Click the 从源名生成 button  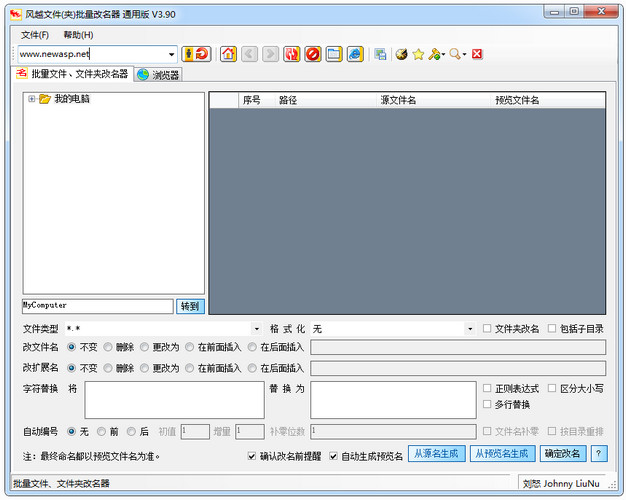(x=437, y=454)
